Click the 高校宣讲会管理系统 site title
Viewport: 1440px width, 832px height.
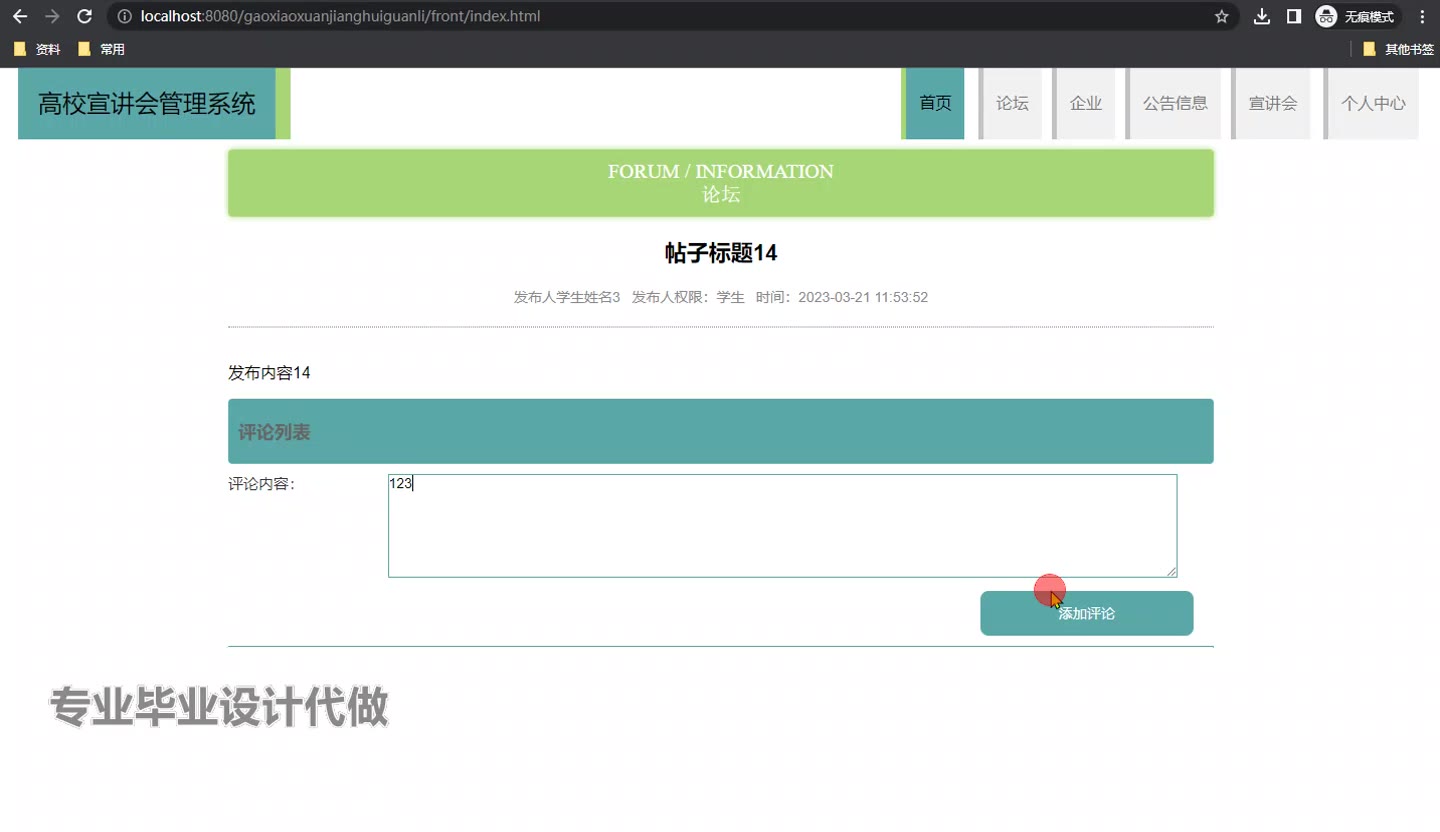(x=147, y=103)
